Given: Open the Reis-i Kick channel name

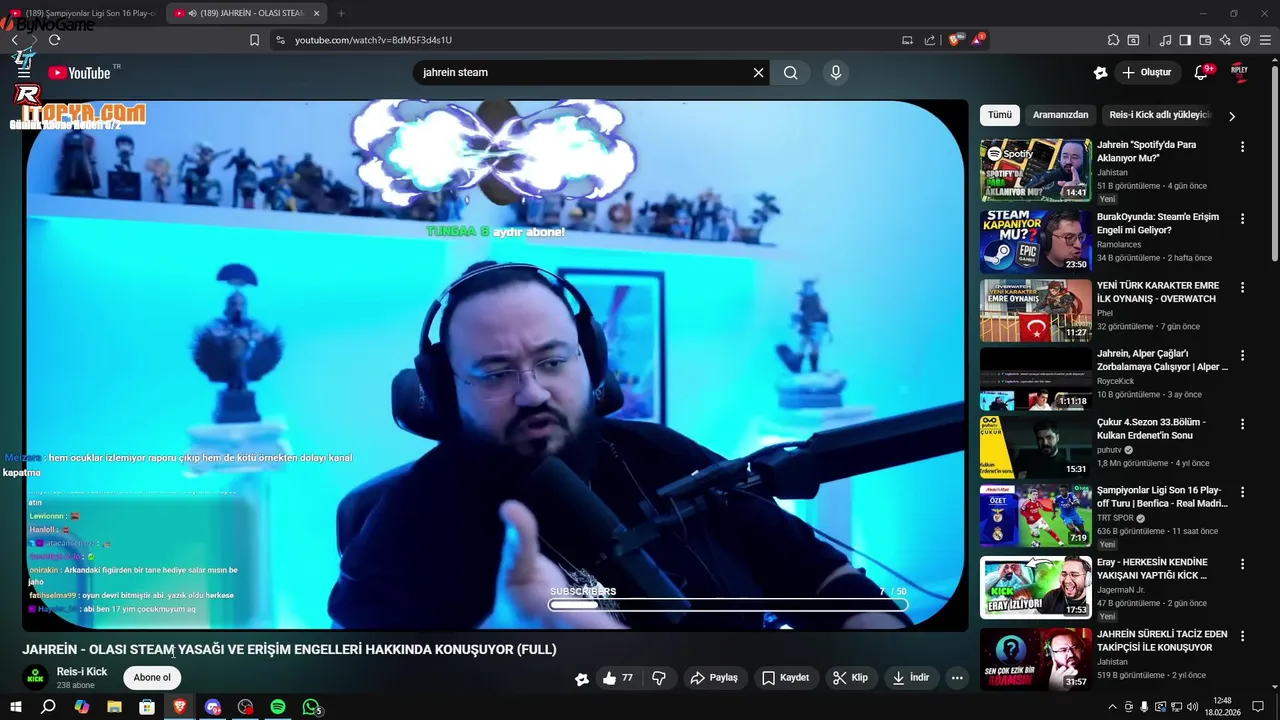Looking at the screenshot, I should tap(82, 671).
